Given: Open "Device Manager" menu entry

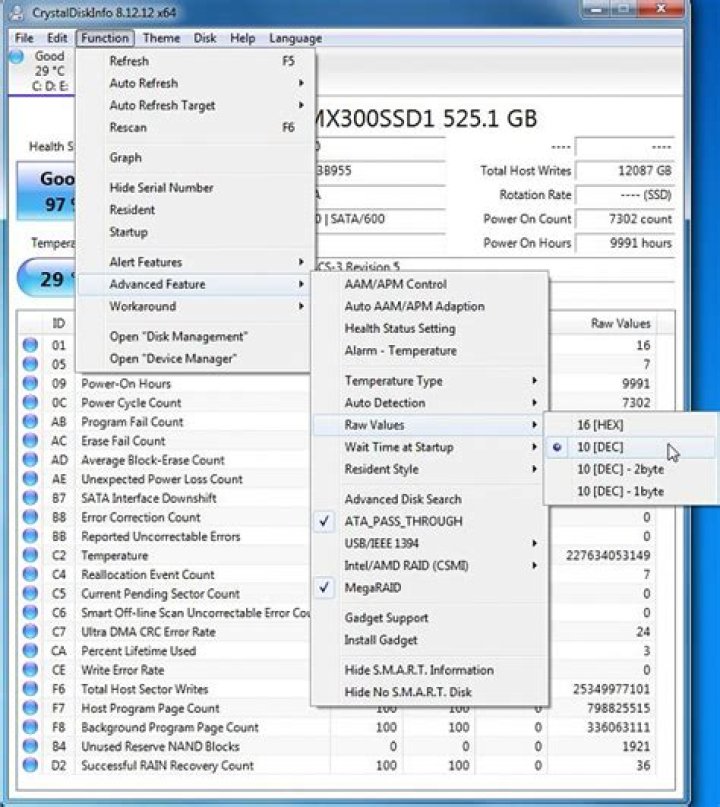Looking at the screenshot, I should 195,359.
